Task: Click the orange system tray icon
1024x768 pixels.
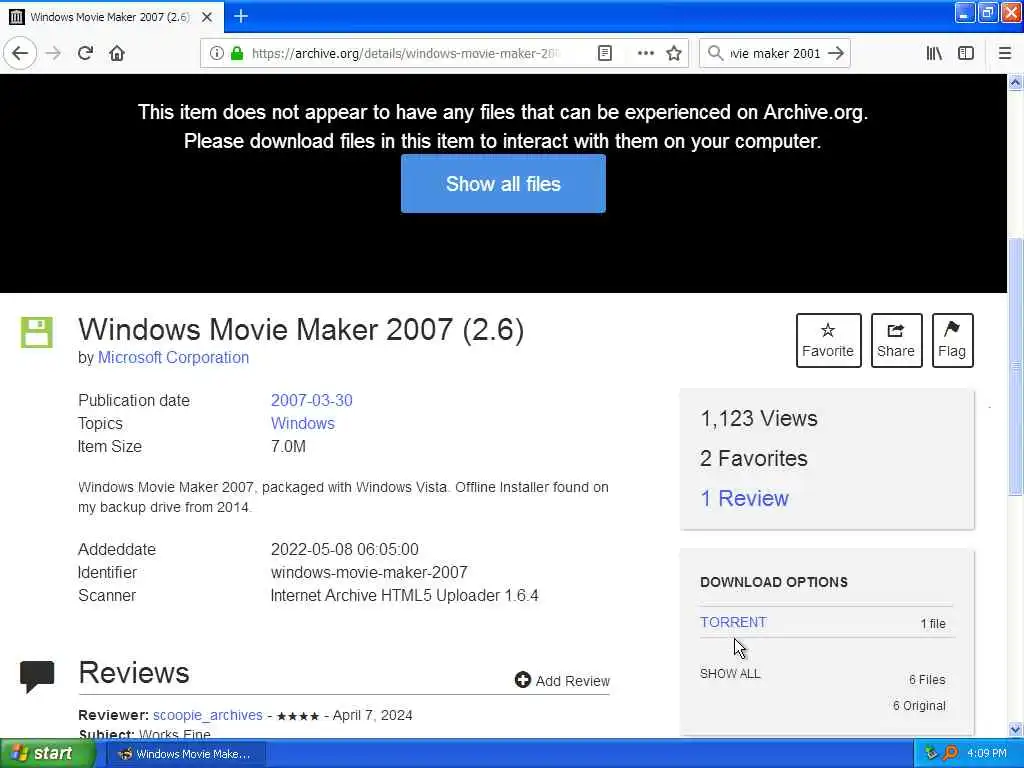Action: pos(951,753)
